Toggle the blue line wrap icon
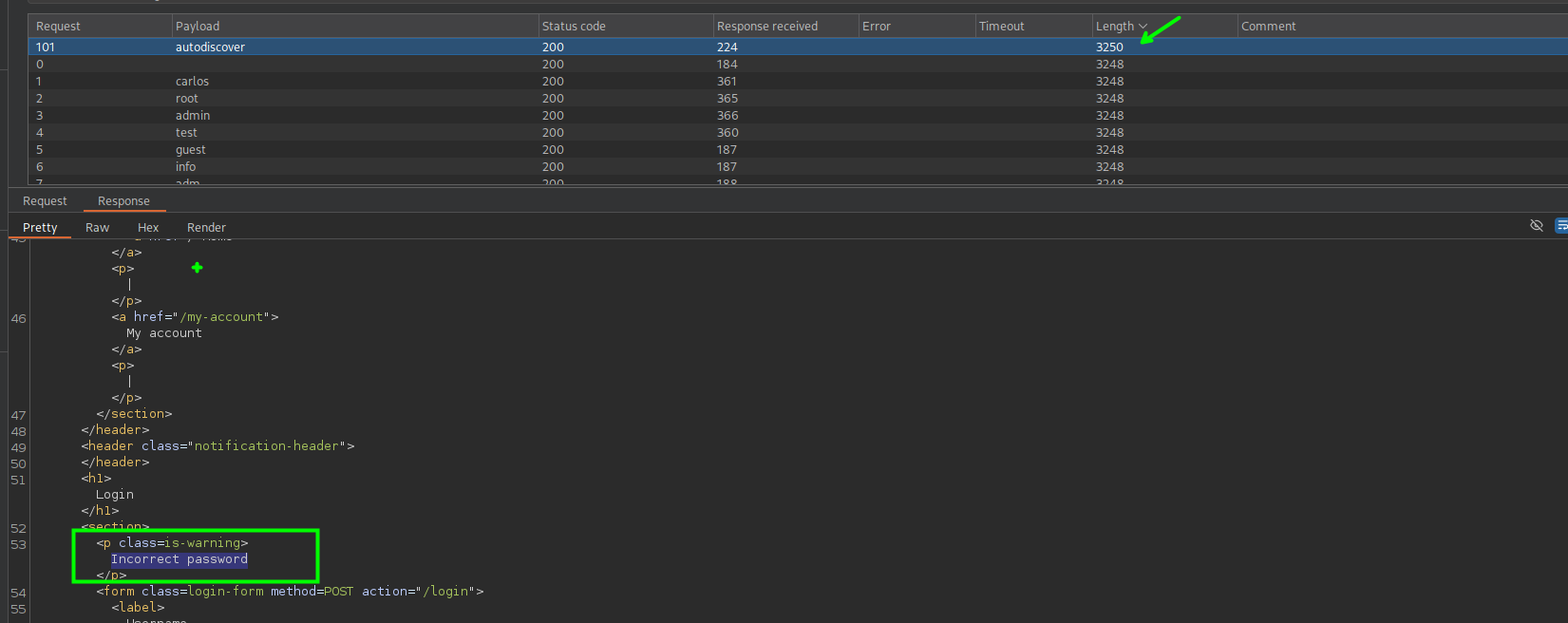1568x623 pixels. [x=1560, y=226]
